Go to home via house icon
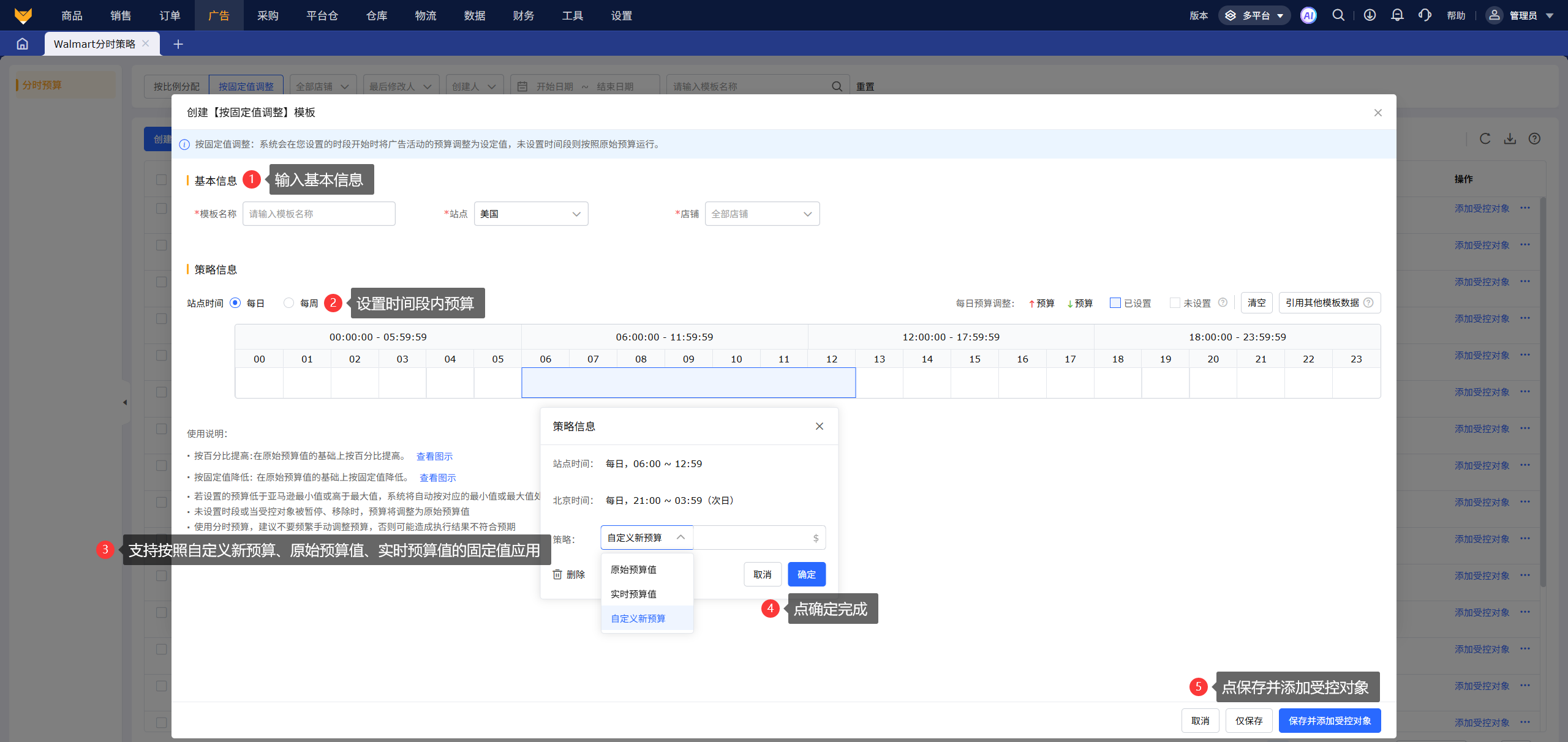The image size is (1568, 742). [23, 44]
